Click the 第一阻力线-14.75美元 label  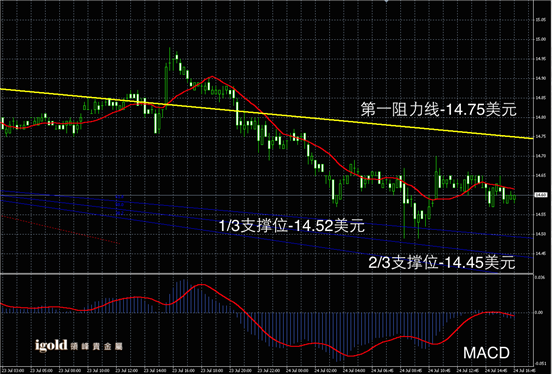click(x=438, y=110)
